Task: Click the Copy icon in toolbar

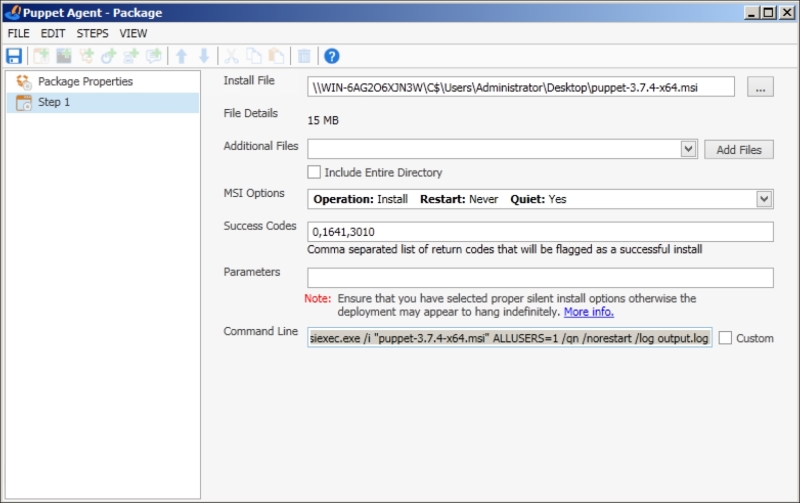Action: click(x=254, y=56)
